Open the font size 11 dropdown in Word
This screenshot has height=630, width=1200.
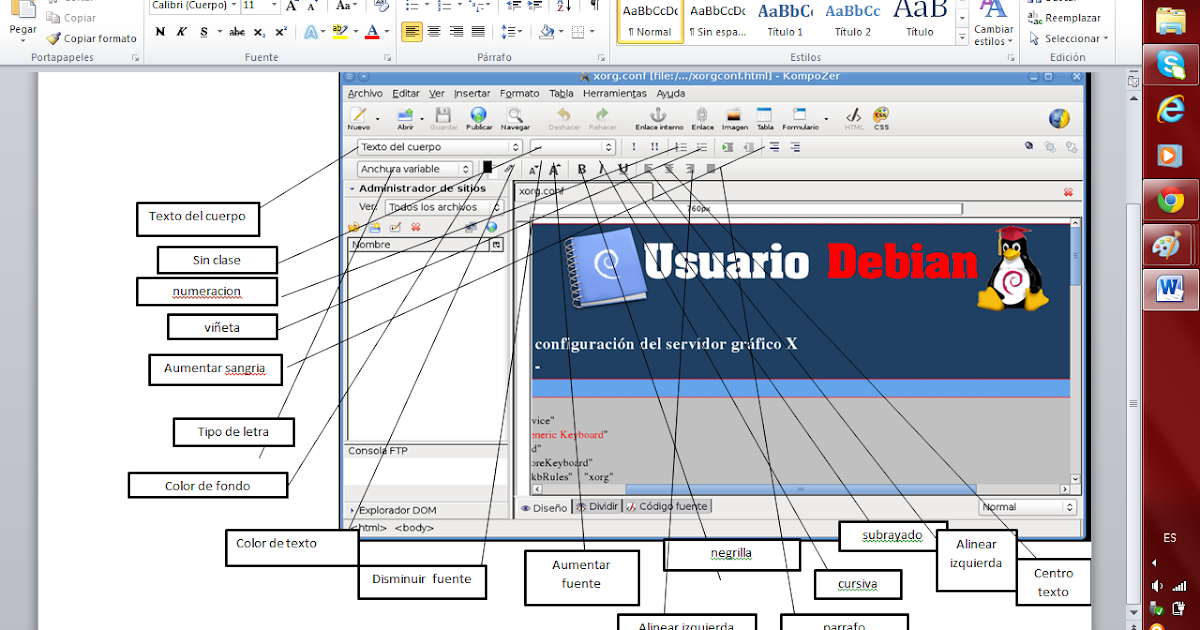[x=276, y=6]
